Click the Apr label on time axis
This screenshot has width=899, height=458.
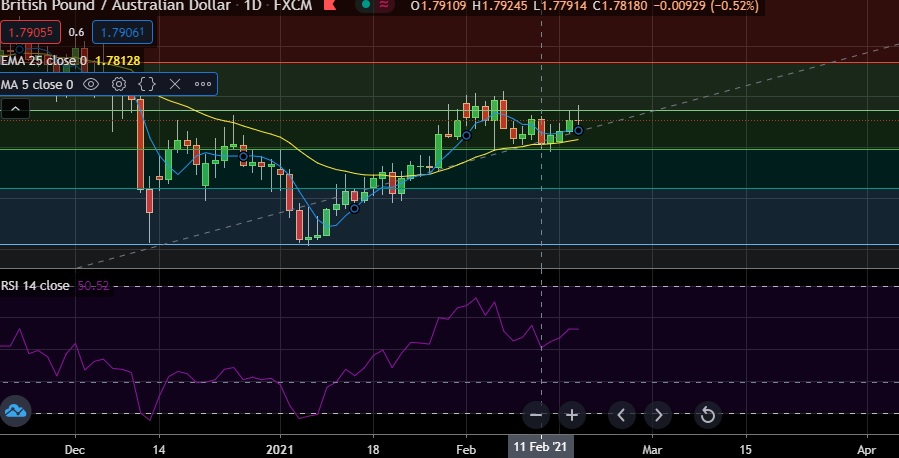pyautogui.click(x=867, y=450)
